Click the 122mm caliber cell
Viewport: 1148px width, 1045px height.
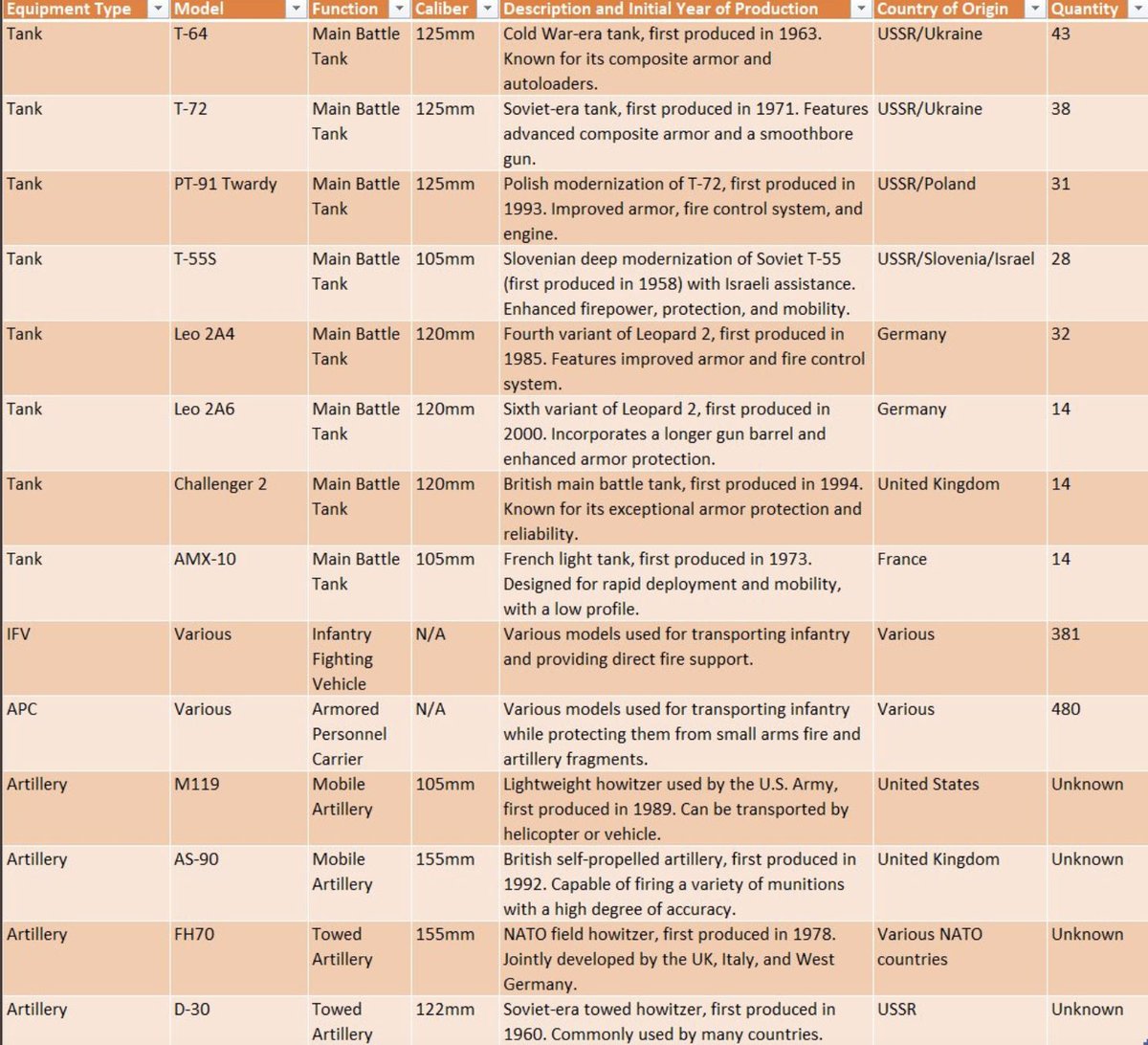[455, 1021]
